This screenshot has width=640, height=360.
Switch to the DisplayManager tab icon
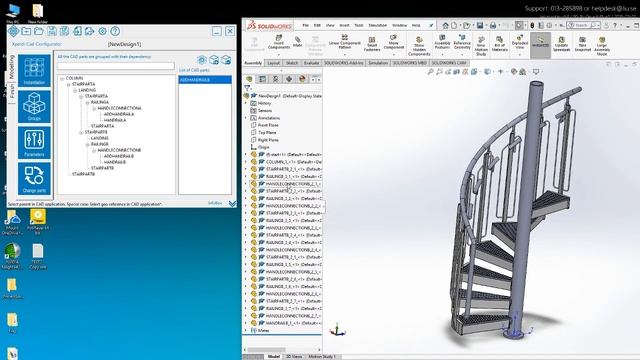click(x=302, y=79)
